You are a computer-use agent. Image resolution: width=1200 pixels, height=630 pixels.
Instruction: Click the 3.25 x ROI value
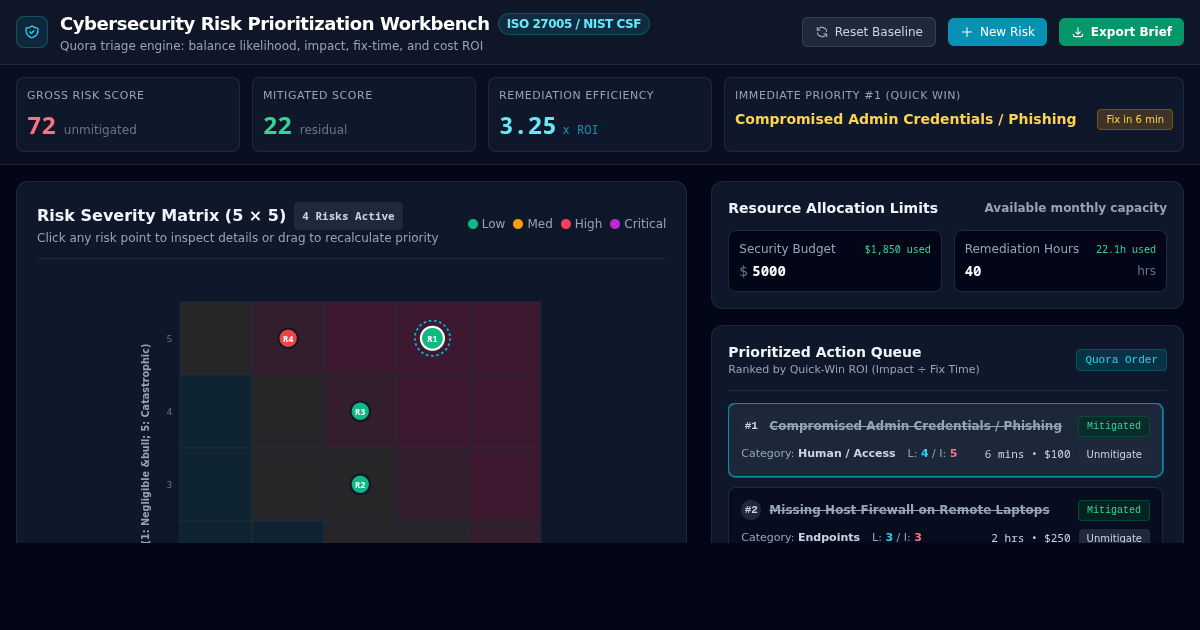coord(549,127)
